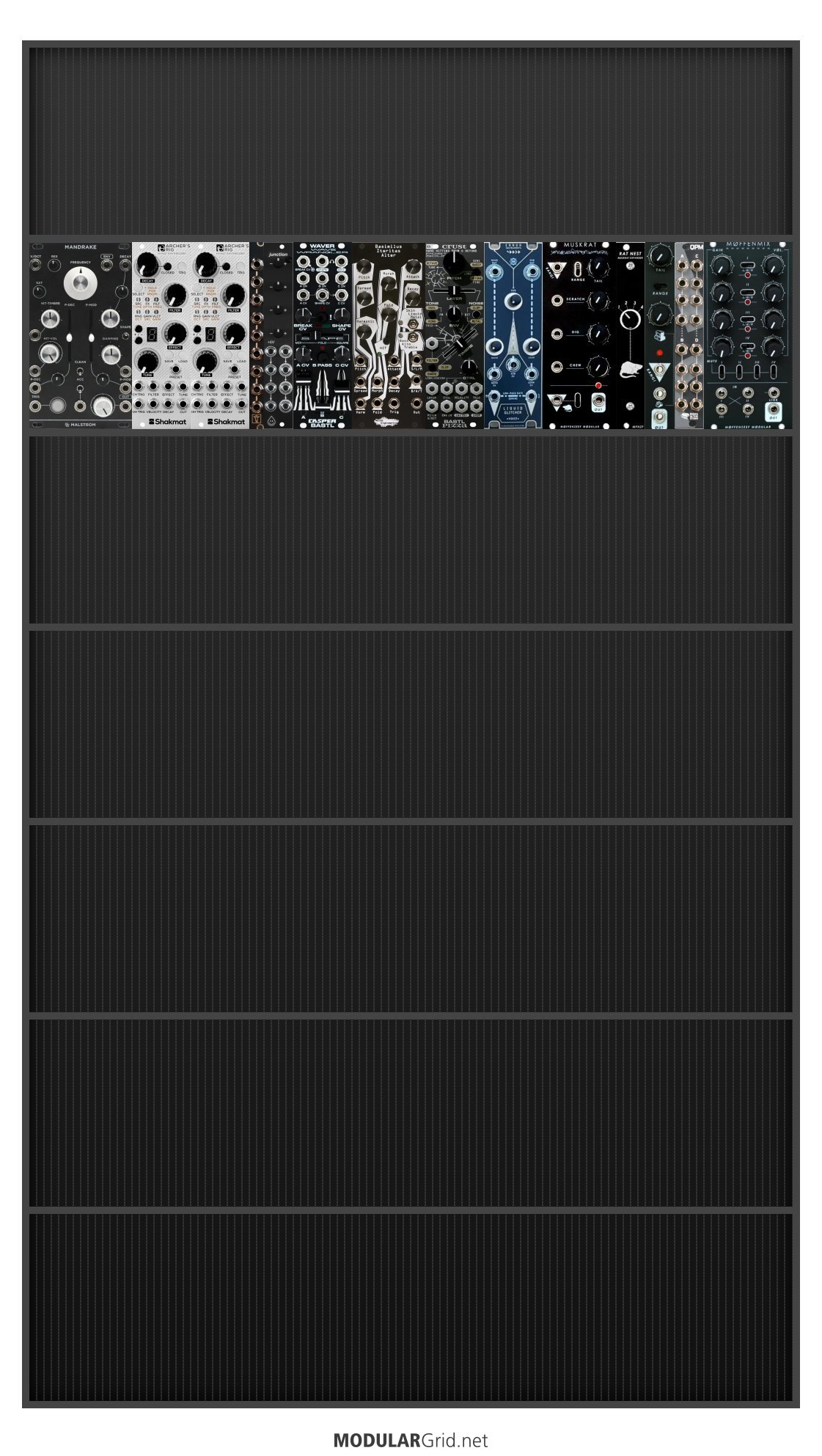This screenshot has height=1456, width=822.
Task: Click the water droplet icon on Junction module
Action: [271, 419]
